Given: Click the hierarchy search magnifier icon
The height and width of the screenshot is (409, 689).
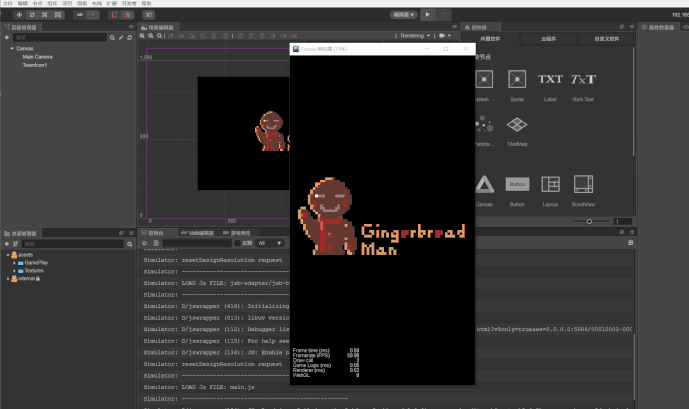Looking at the screenshot, I should (112, 38).
